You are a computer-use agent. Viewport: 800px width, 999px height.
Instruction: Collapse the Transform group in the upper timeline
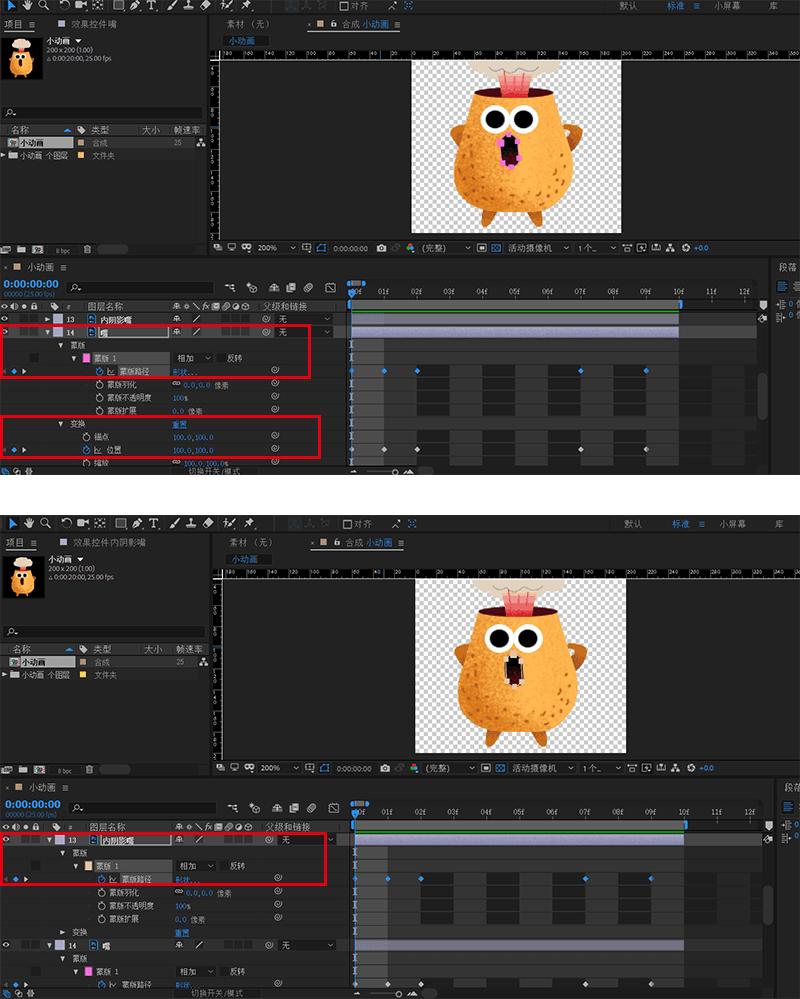tap(60, 424)
